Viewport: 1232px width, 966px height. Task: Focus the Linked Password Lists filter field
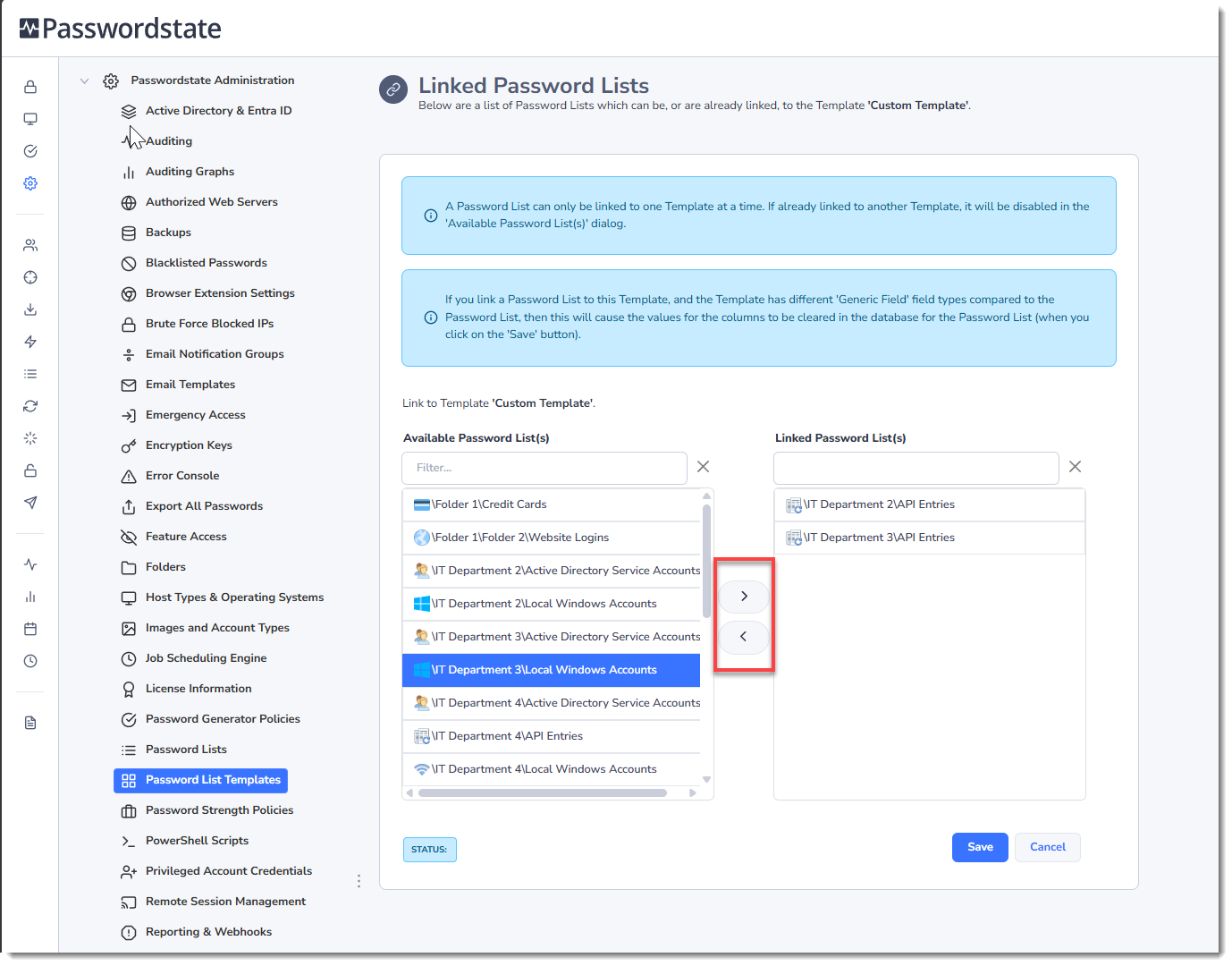coord(916,468)
